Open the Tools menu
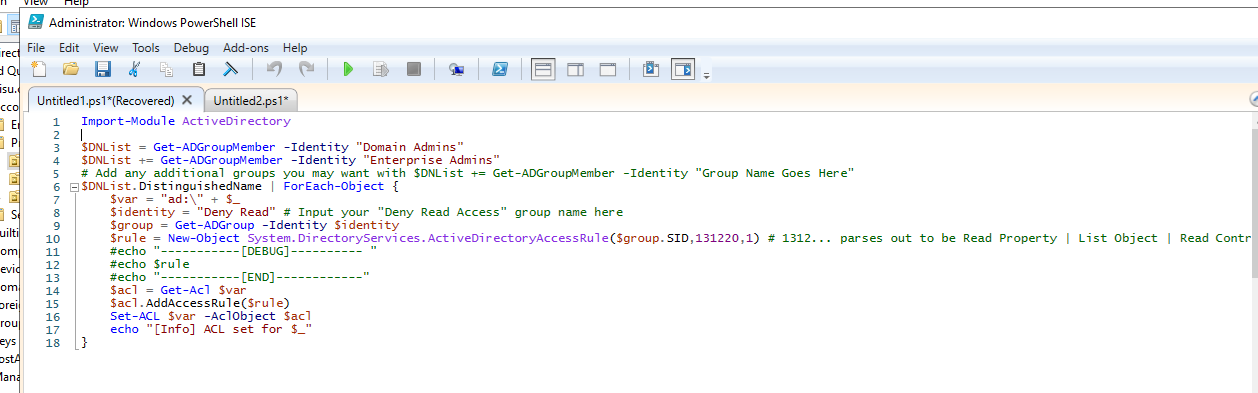Screen dimensions: 1258x393 point(146,47)
